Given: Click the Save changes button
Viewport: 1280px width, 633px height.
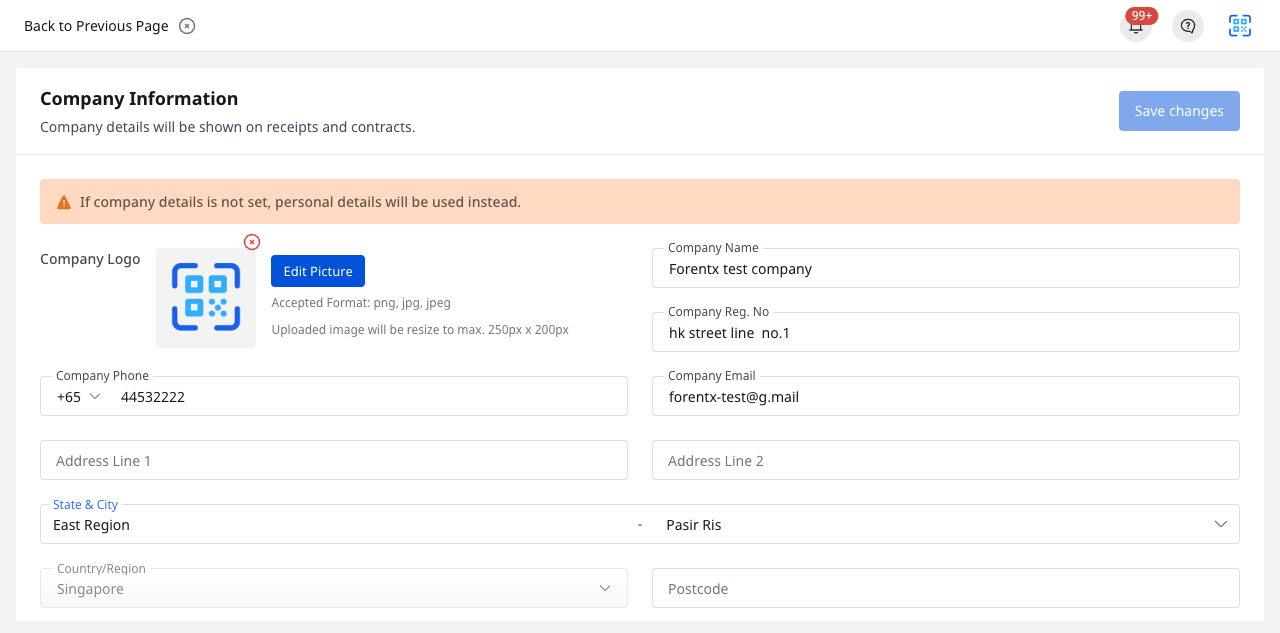Looking at the screenshot, I should click(x=1179, y=111).
